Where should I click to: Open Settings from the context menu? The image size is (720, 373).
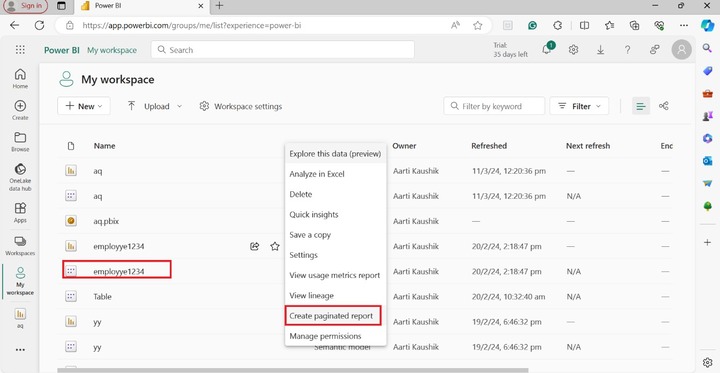335,255
